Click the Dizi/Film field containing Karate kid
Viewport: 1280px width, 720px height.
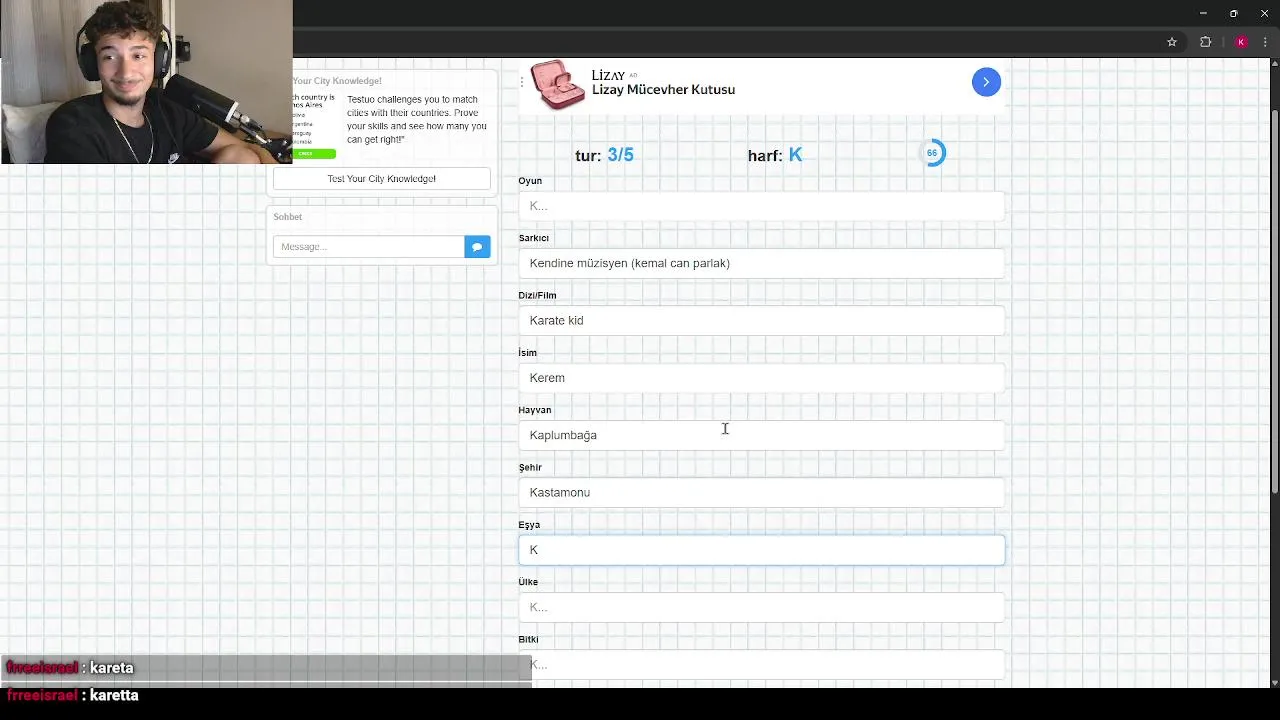[x=761, y=320]
